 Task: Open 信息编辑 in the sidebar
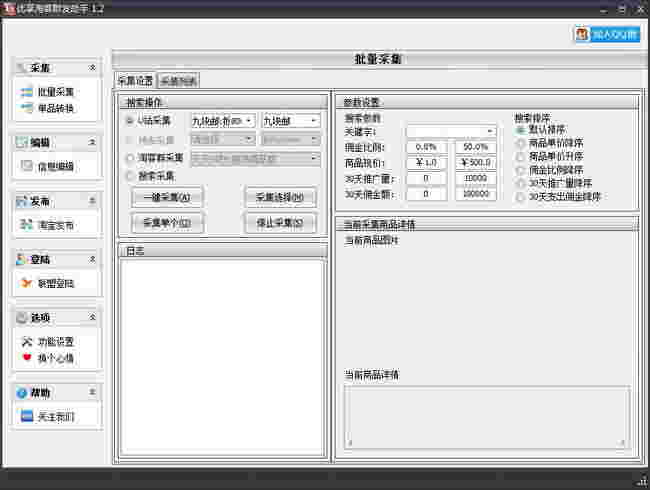[x=55, y=166]
